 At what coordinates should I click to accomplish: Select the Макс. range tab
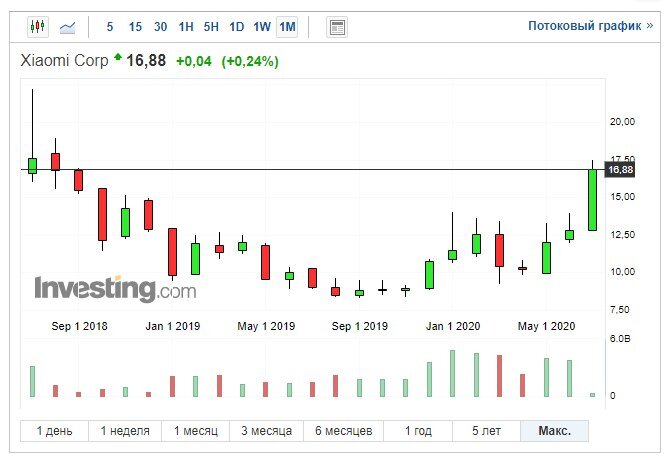coord(554,431)
